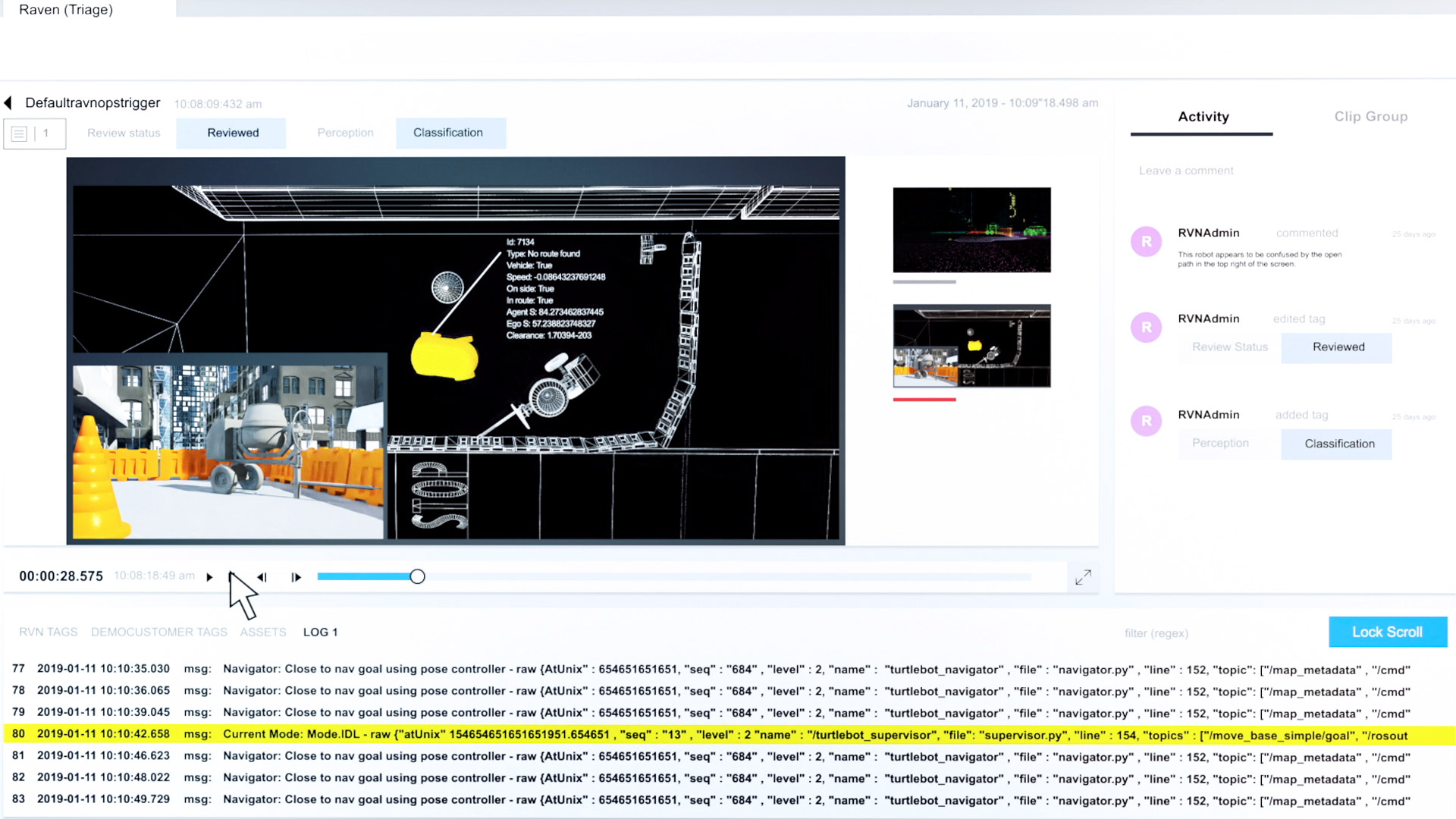Play the clip with the play button
Screen dimensions: 1456x819
(x=209, y=577)
